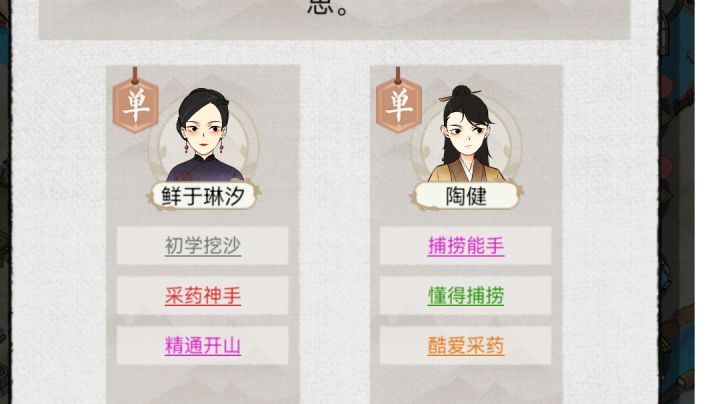Click the 鲜于琳汐 name plate
The width and height of the screenshot is (720, 404).
coord(203,196)
